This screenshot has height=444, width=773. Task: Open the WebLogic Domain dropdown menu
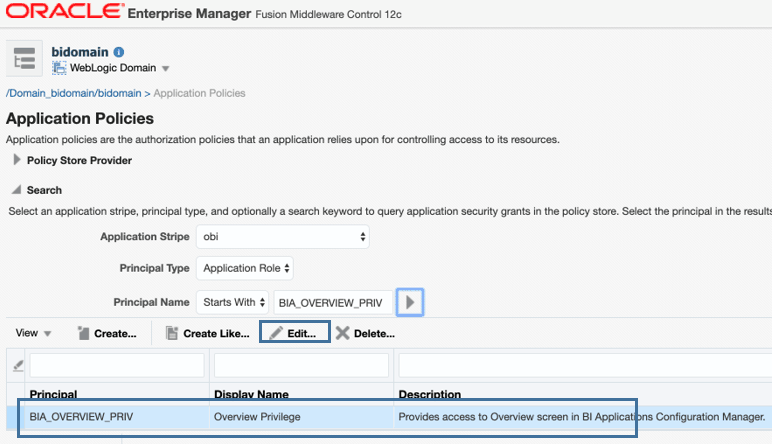point(166,68)
